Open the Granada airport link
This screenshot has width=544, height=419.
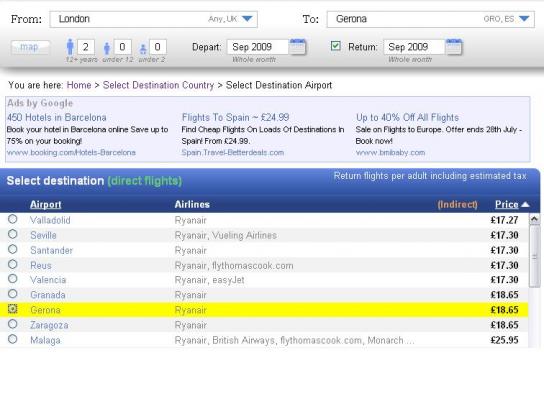(x=48, y=295)
